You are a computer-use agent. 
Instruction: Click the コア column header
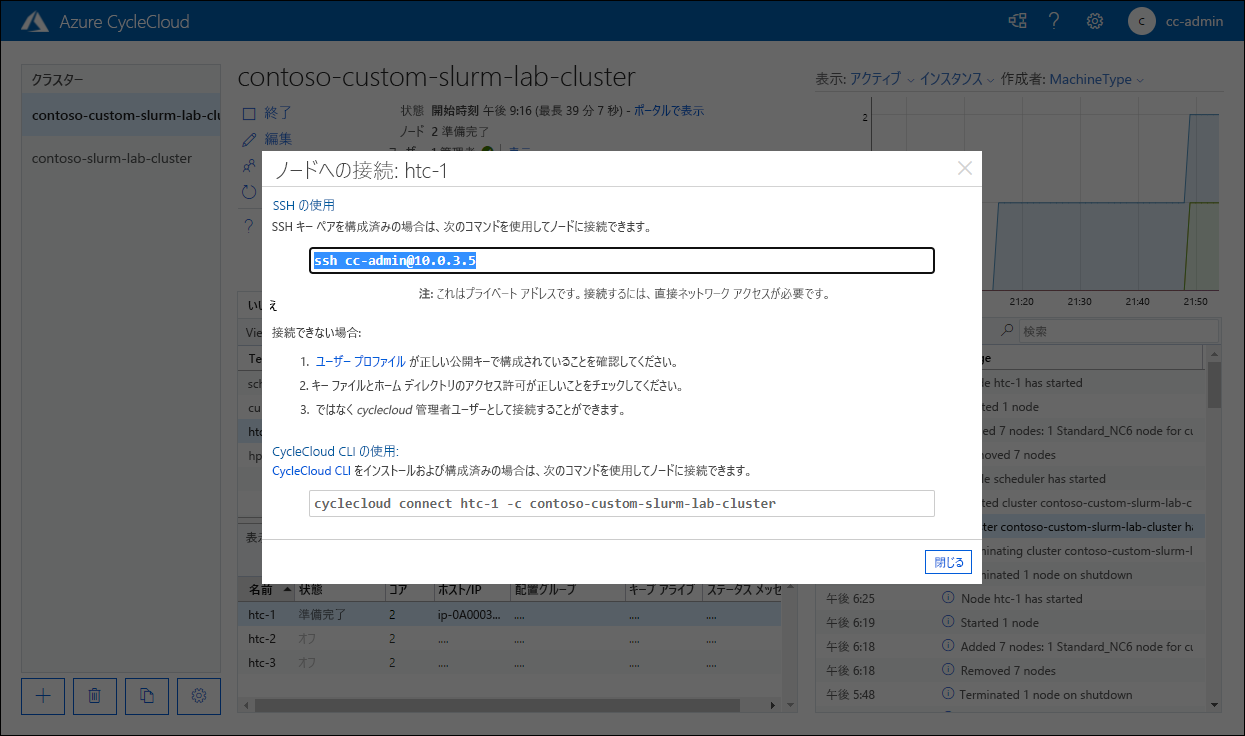[409, 590]
